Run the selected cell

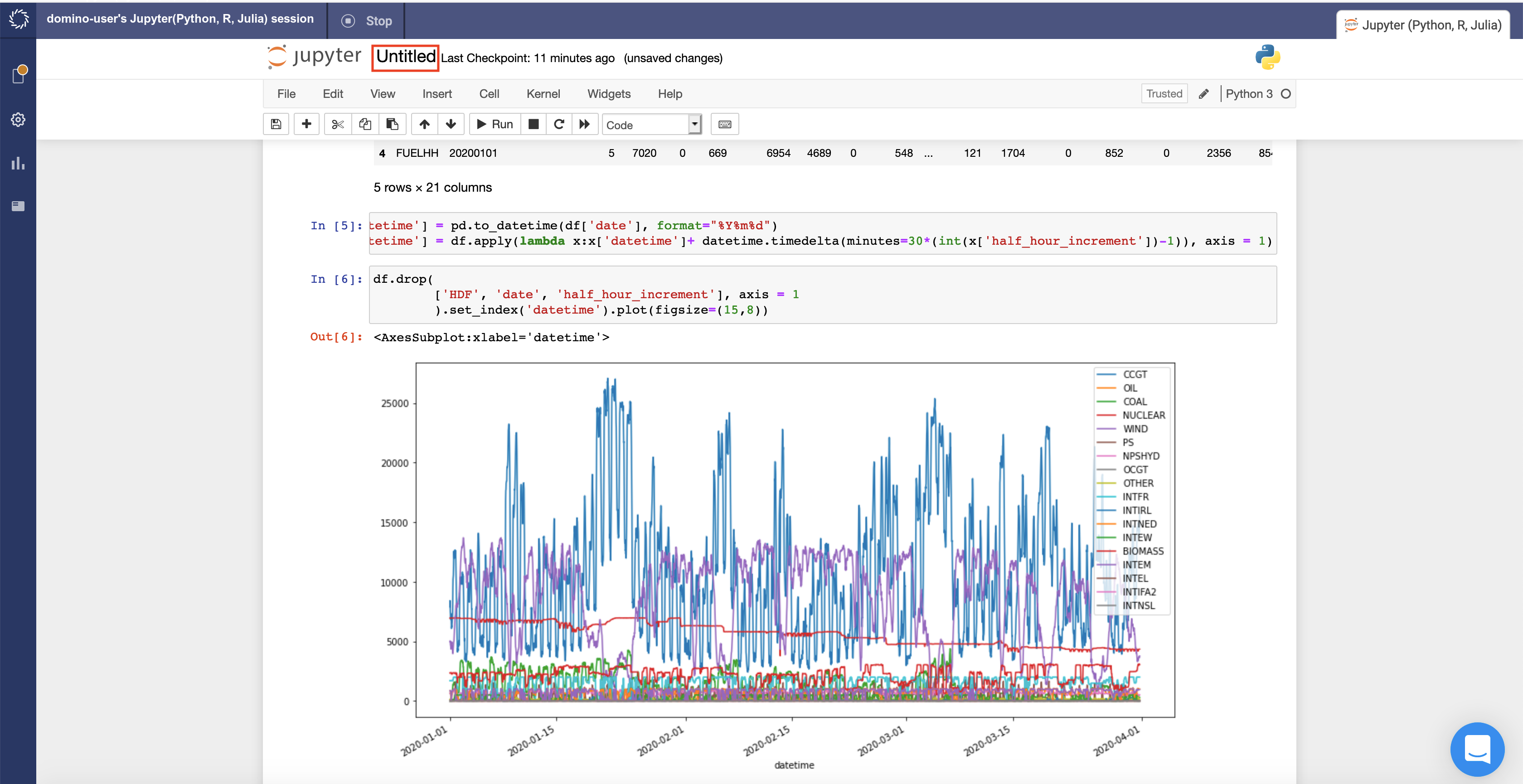click(495, 124)
